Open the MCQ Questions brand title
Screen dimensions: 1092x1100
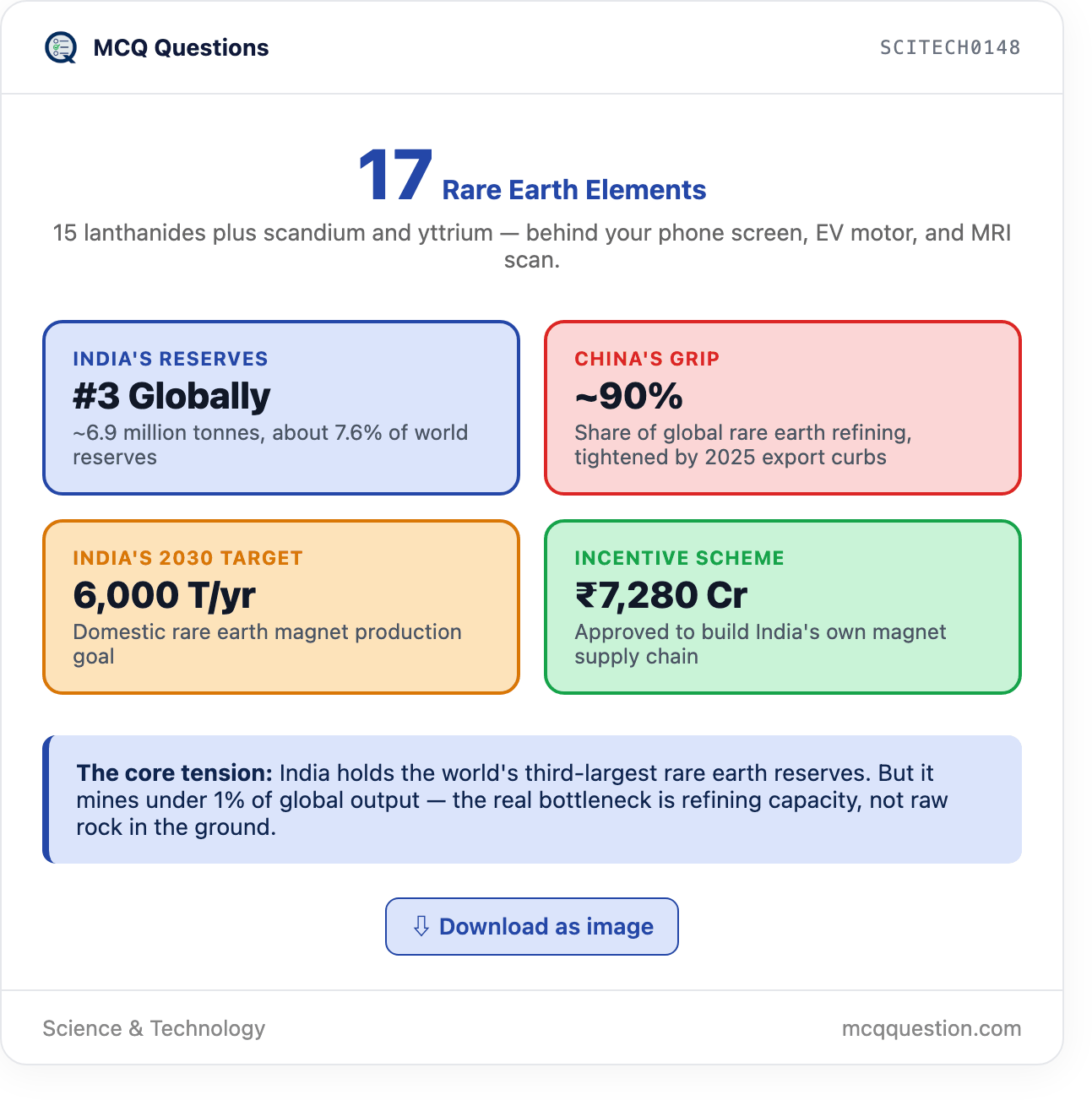pos(181,48)
